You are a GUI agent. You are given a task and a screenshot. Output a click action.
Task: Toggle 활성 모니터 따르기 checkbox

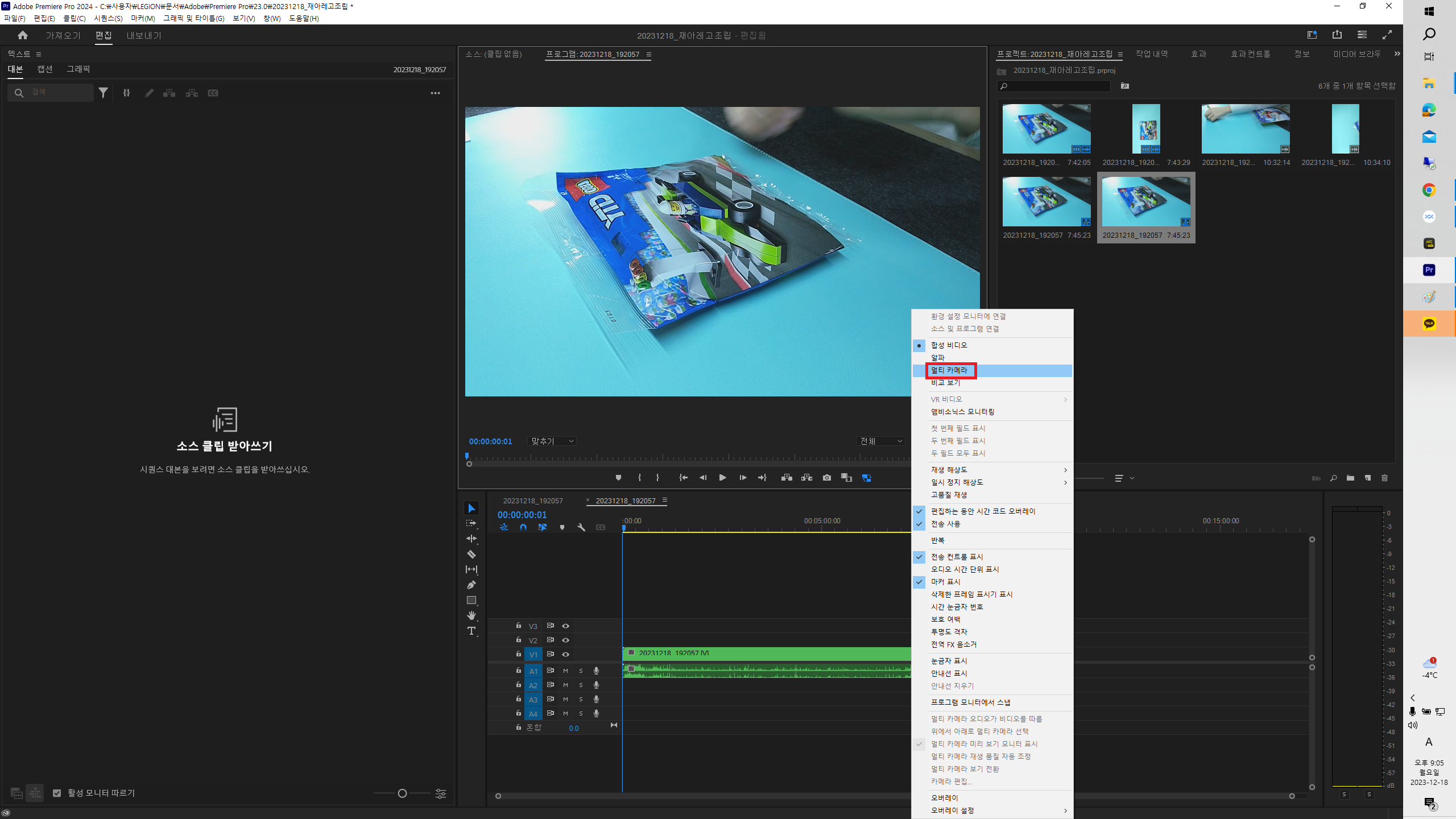point(57,793)
